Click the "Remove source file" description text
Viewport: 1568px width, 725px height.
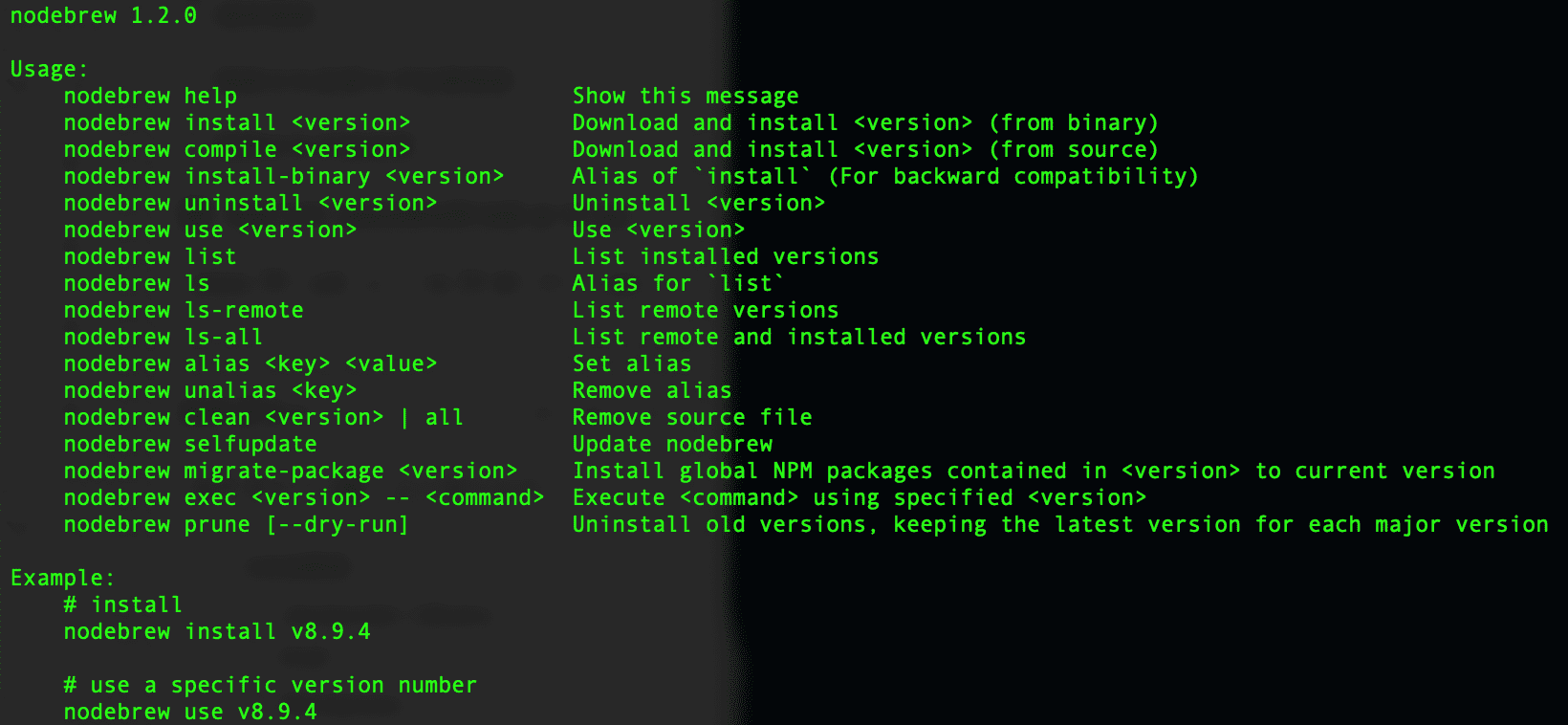692,418
